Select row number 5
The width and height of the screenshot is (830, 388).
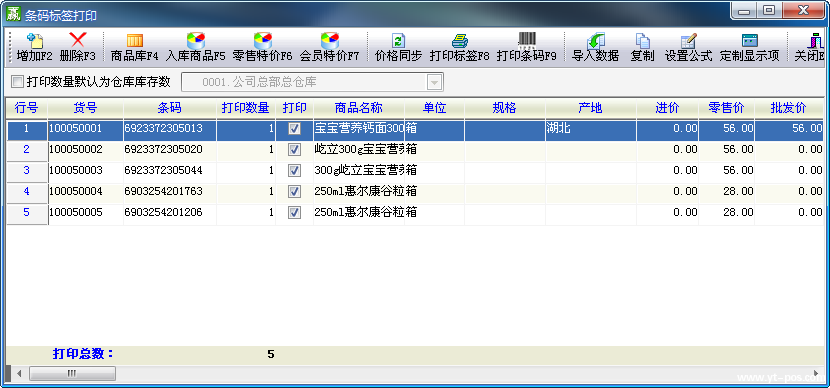[x=26, y=213]
